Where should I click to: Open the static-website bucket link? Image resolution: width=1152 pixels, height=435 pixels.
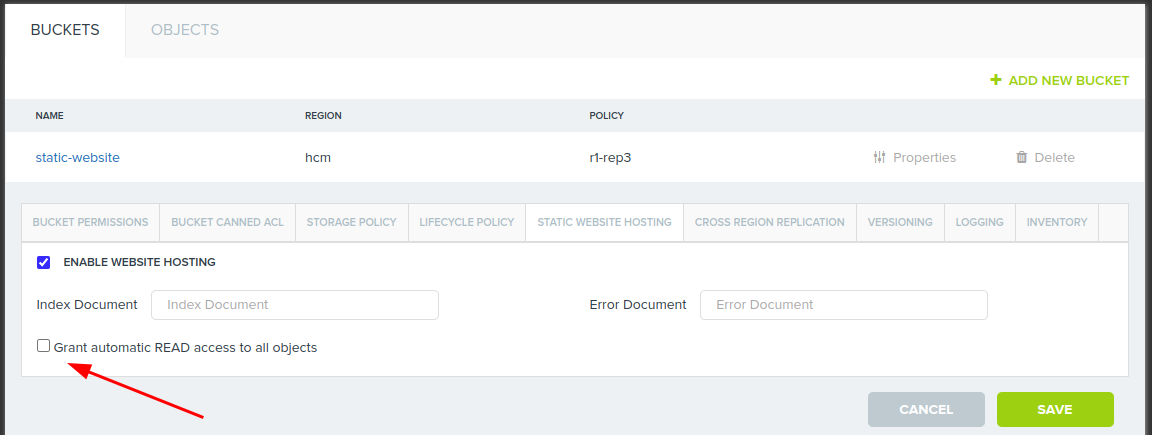tap(77, 157)
